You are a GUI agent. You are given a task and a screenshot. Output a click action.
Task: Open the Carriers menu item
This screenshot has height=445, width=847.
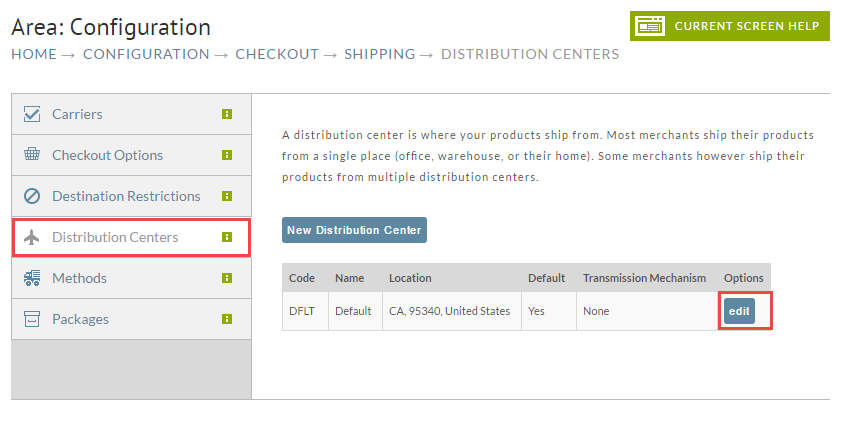pyautogui.click(x=131, y=114)
